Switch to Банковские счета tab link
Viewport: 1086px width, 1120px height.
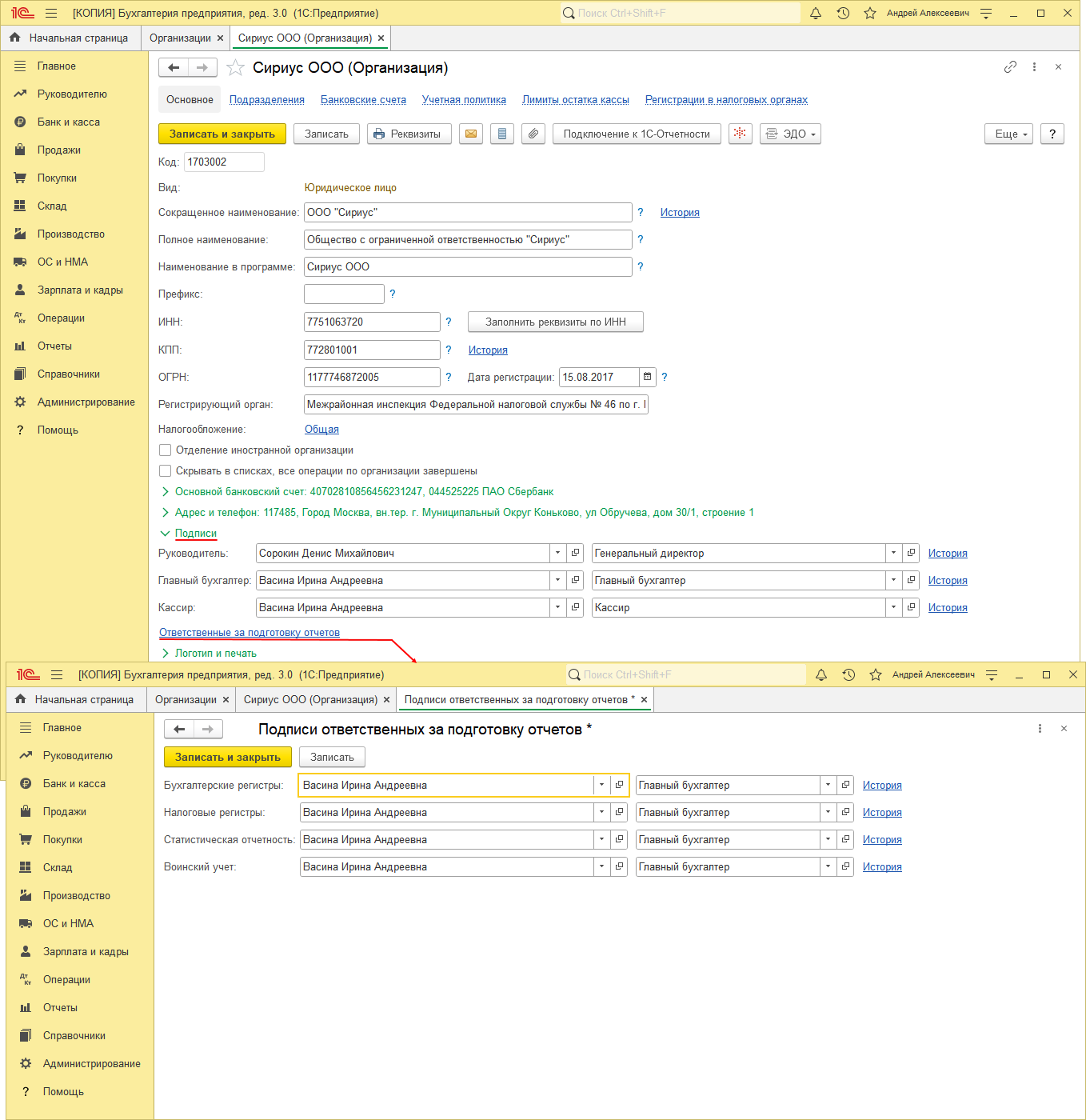tap(363, 100)
